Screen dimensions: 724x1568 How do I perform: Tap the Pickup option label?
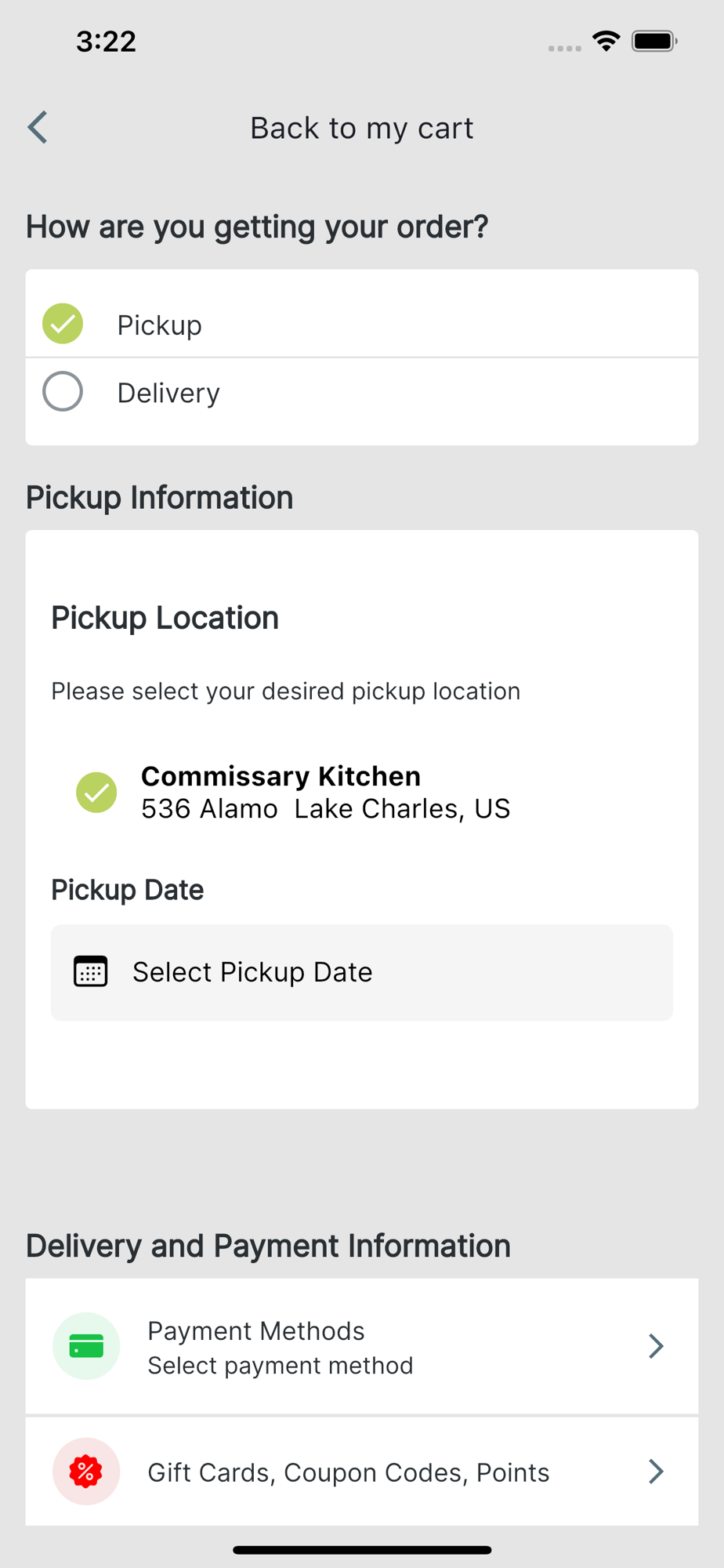coord(160,325)
